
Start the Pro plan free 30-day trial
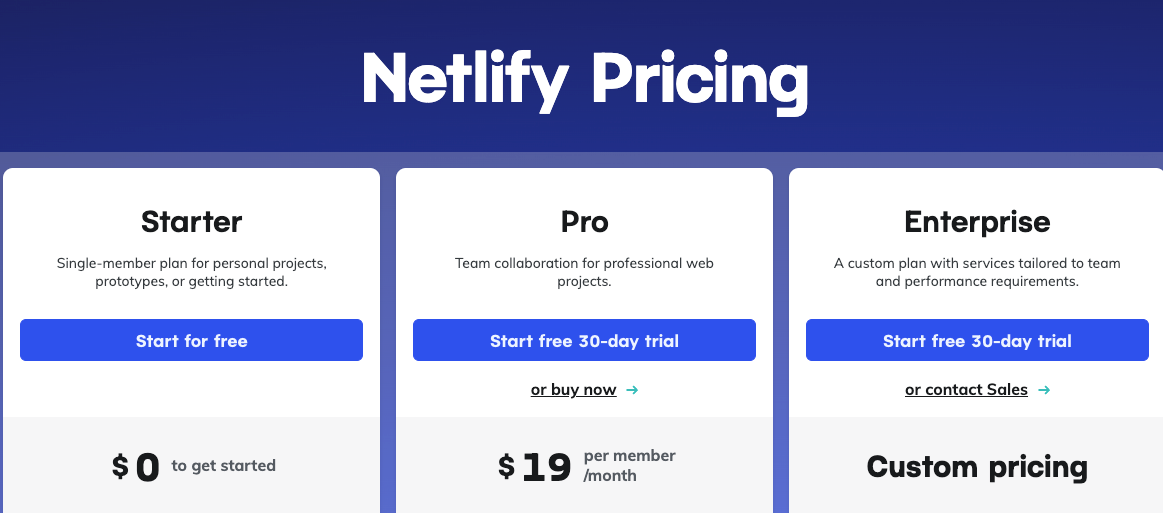pyautogui.click(x=584, y=340)
